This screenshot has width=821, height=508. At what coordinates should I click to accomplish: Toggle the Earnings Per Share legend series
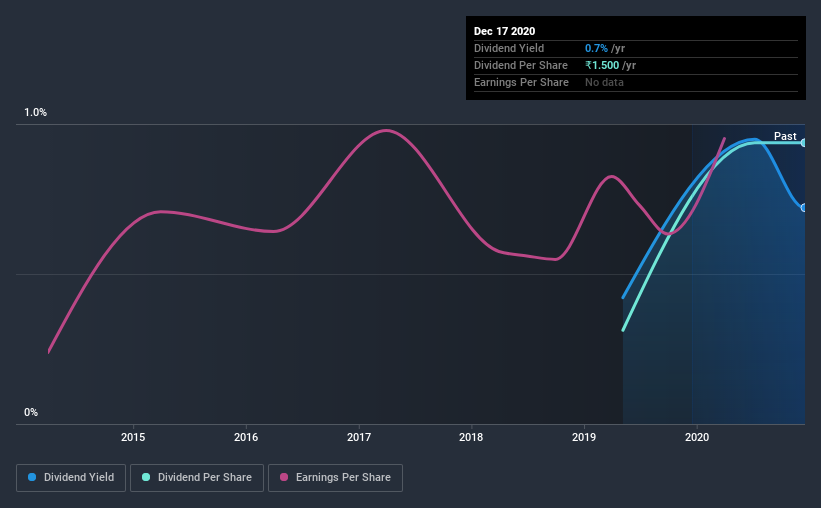[x=335, y=478]
